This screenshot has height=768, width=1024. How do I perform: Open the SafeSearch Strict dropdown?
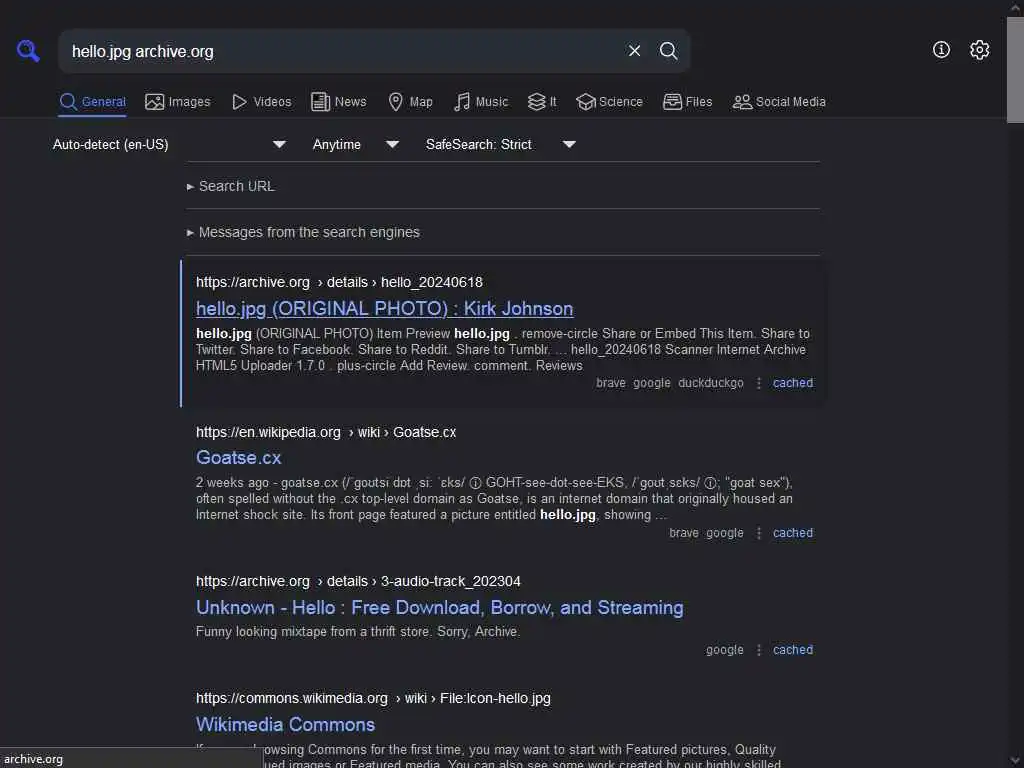click(500, 144)
